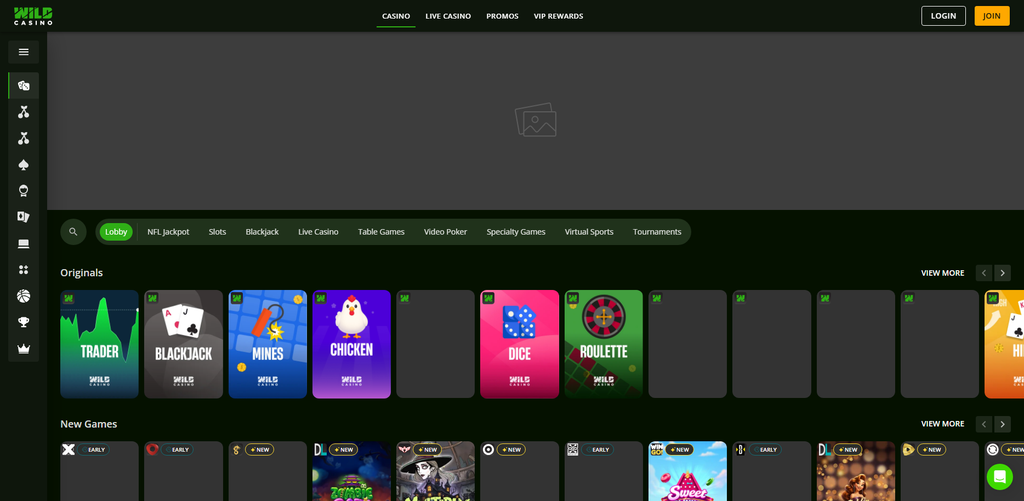Open the trophy tournaments sidebar icon

pos(24,322)
